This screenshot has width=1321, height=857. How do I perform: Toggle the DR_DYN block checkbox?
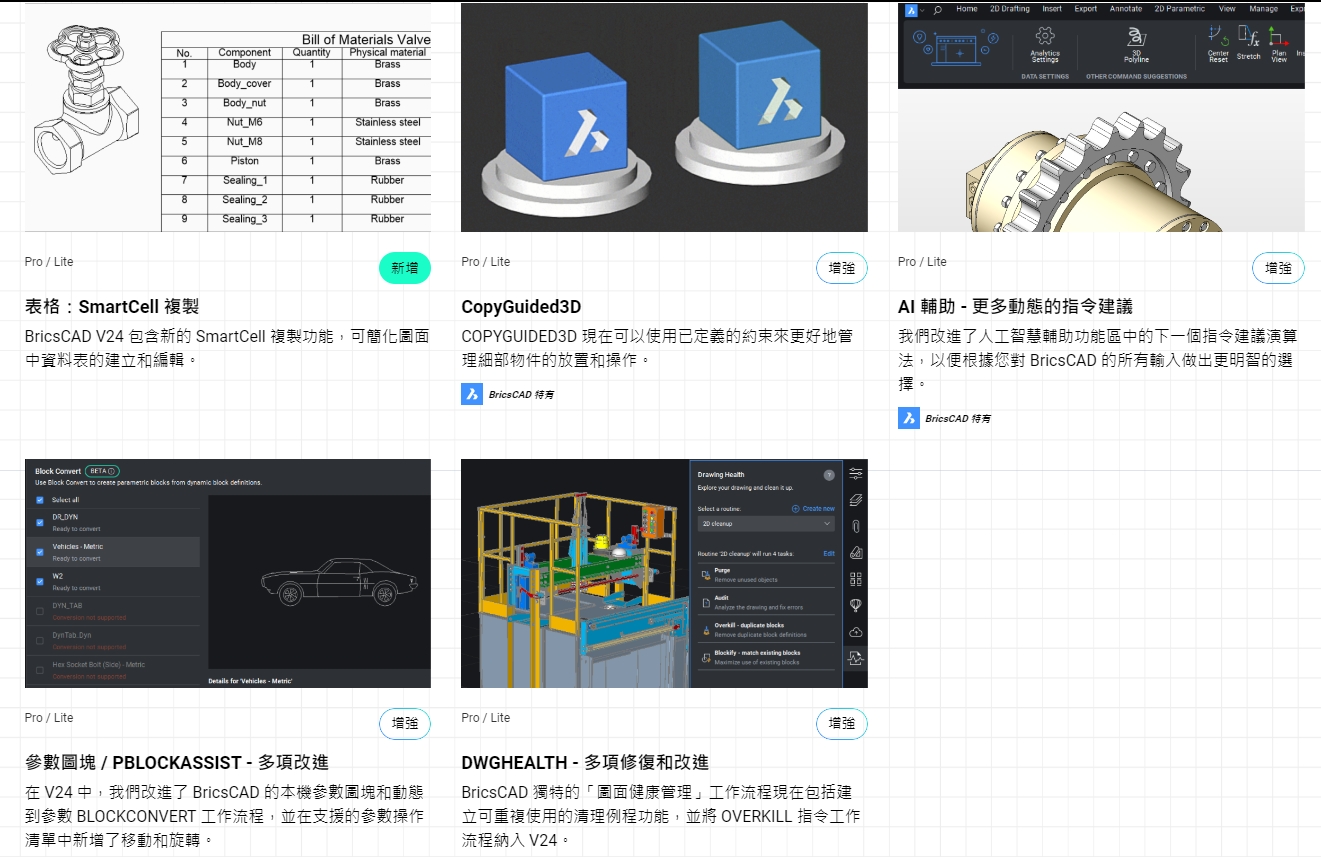[x=40, y=522]
